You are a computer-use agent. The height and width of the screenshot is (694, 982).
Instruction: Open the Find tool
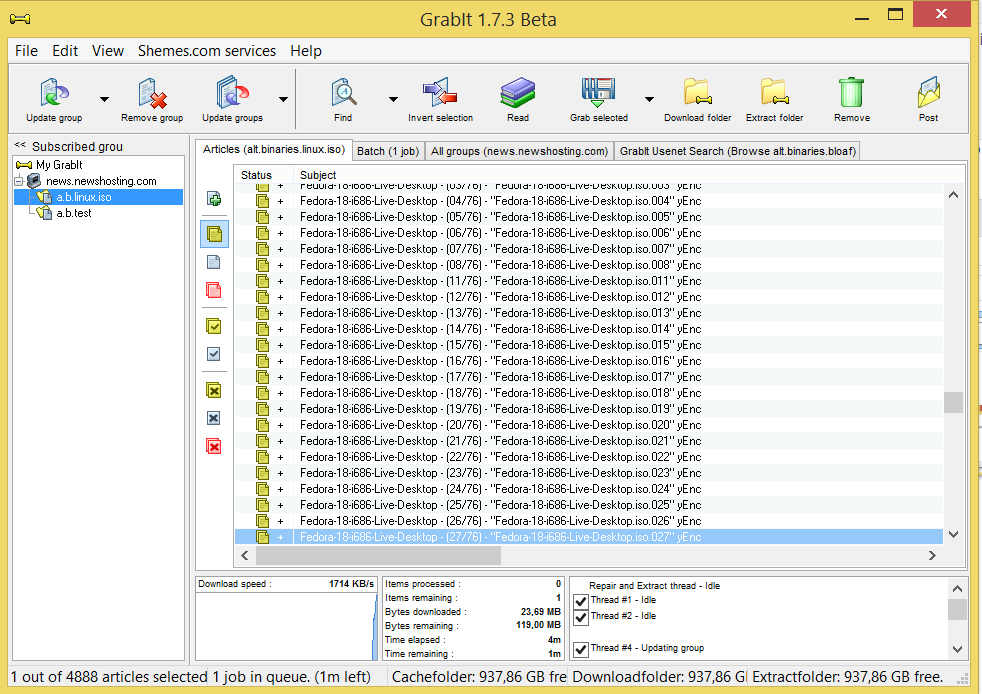(x=343, y=93)
